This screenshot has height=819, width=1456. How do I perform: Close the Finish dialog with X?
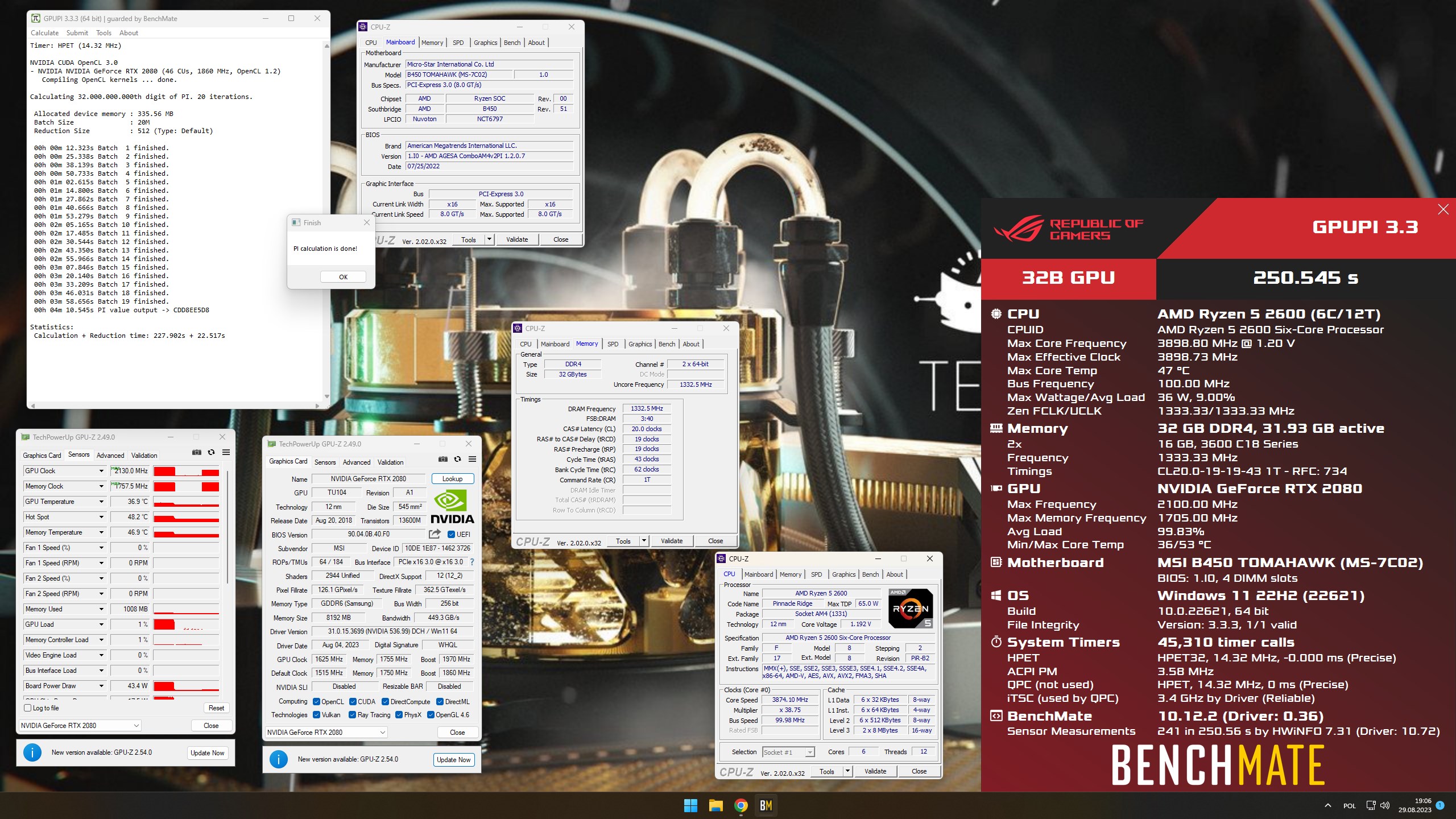pos(366,222)
